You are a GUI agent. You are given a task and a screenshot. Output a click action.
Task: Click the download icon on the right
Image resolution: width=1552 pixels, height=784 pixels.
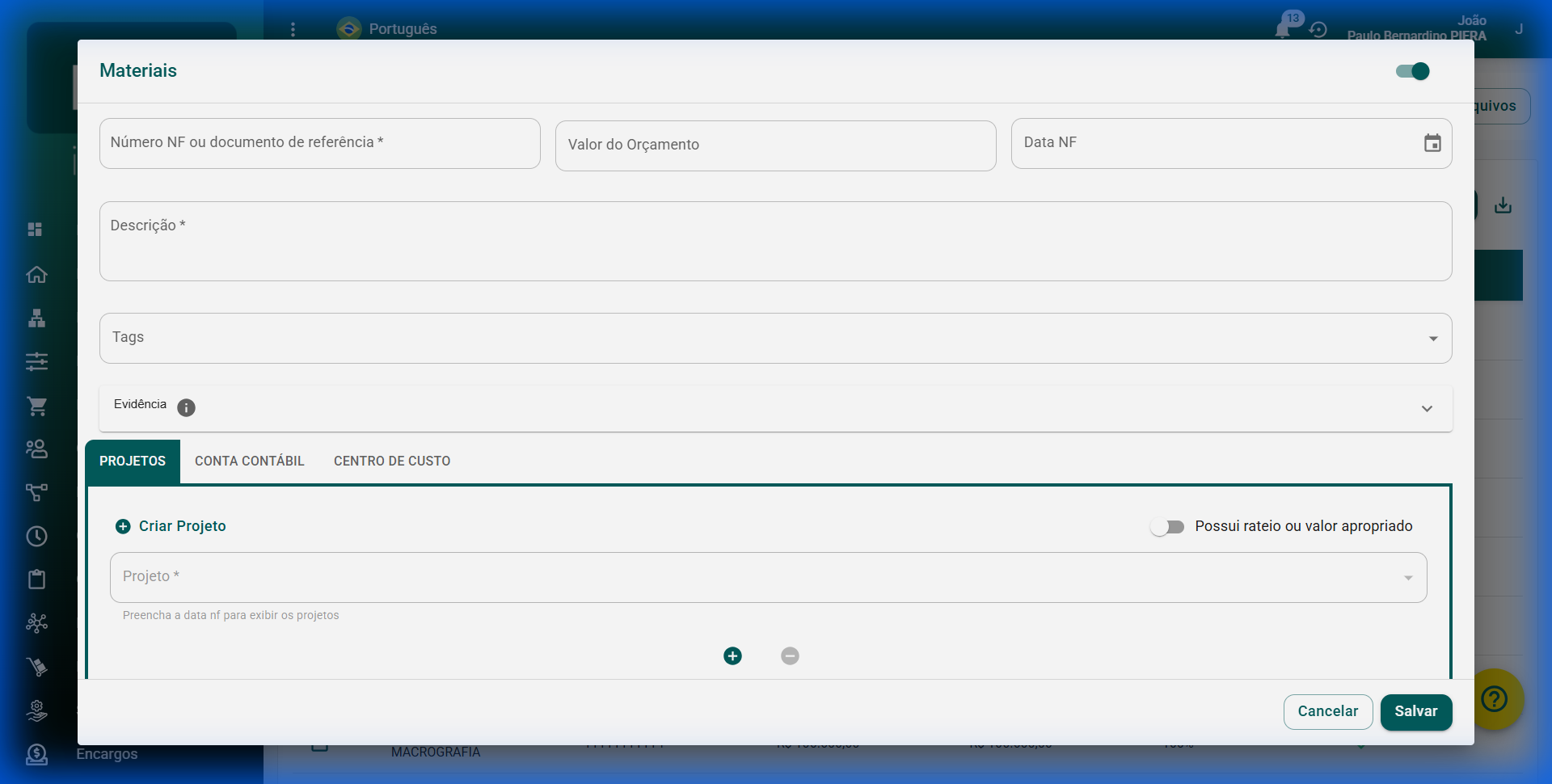pyautogui.click(x=1503, y=205)
